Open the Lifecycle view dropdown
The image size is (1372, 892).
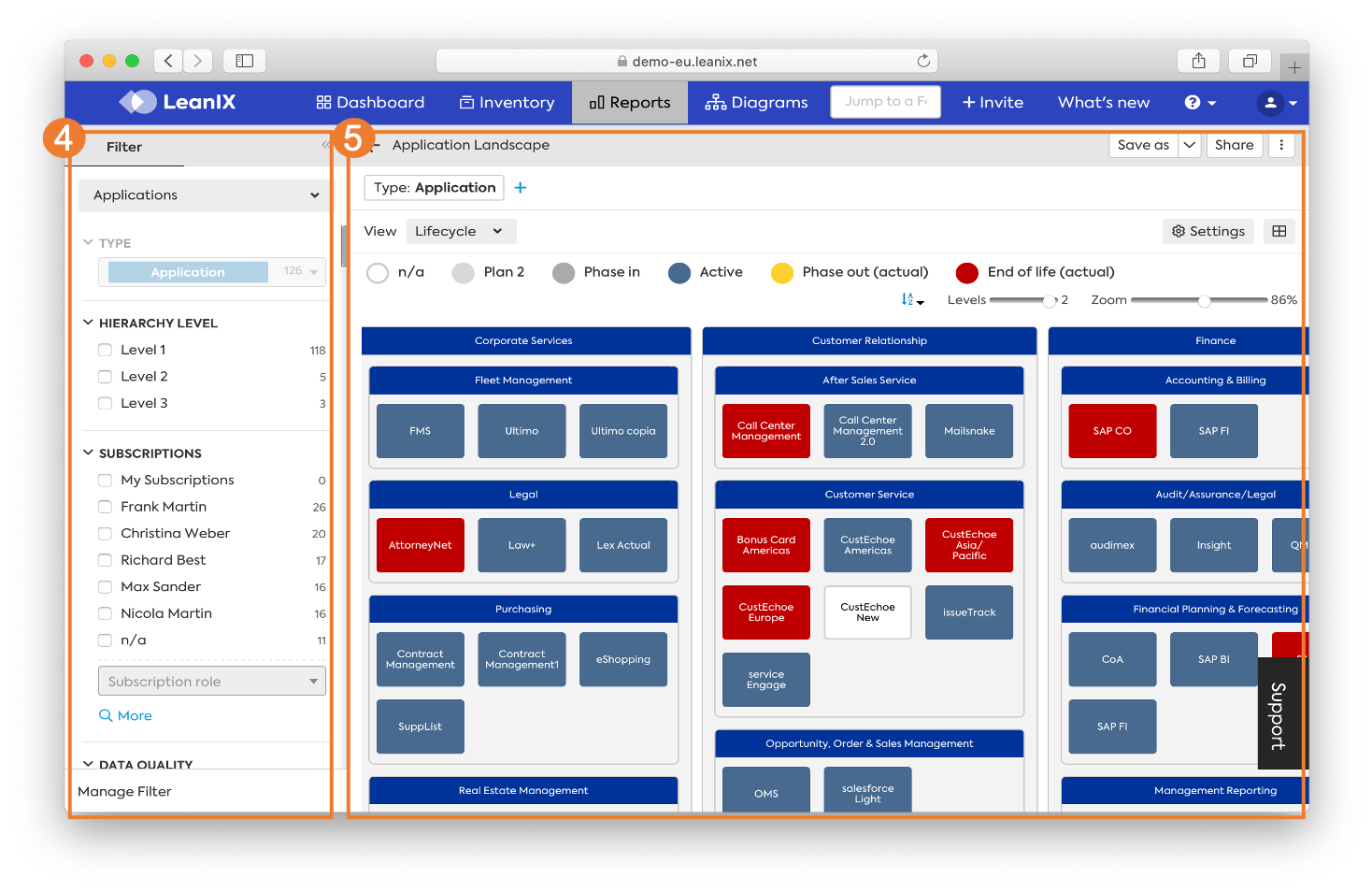pos(461,232)
